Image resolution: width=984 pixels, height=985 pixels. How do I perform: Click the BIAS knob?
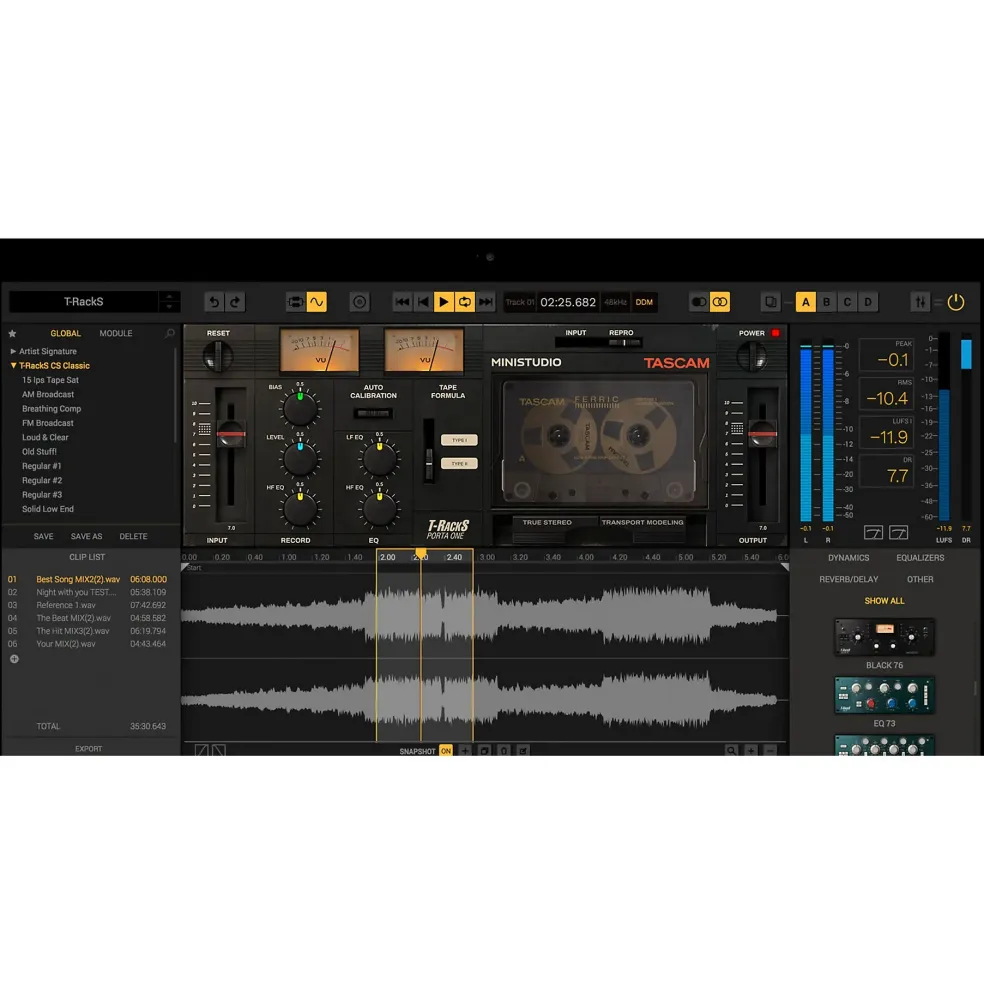click(300, 408)
